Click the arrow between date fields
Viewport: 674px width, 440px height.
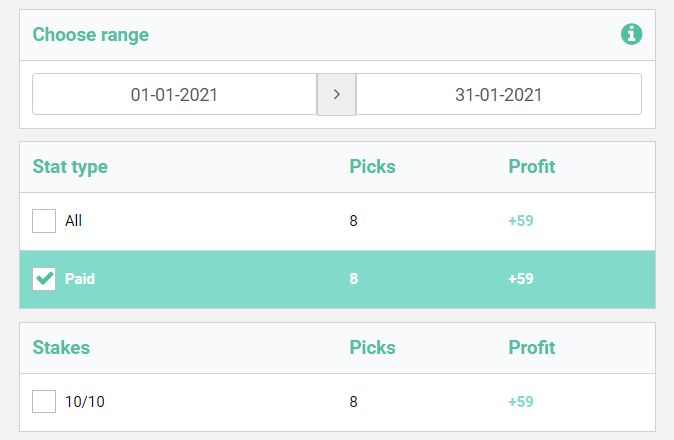[x=337, y=95]
